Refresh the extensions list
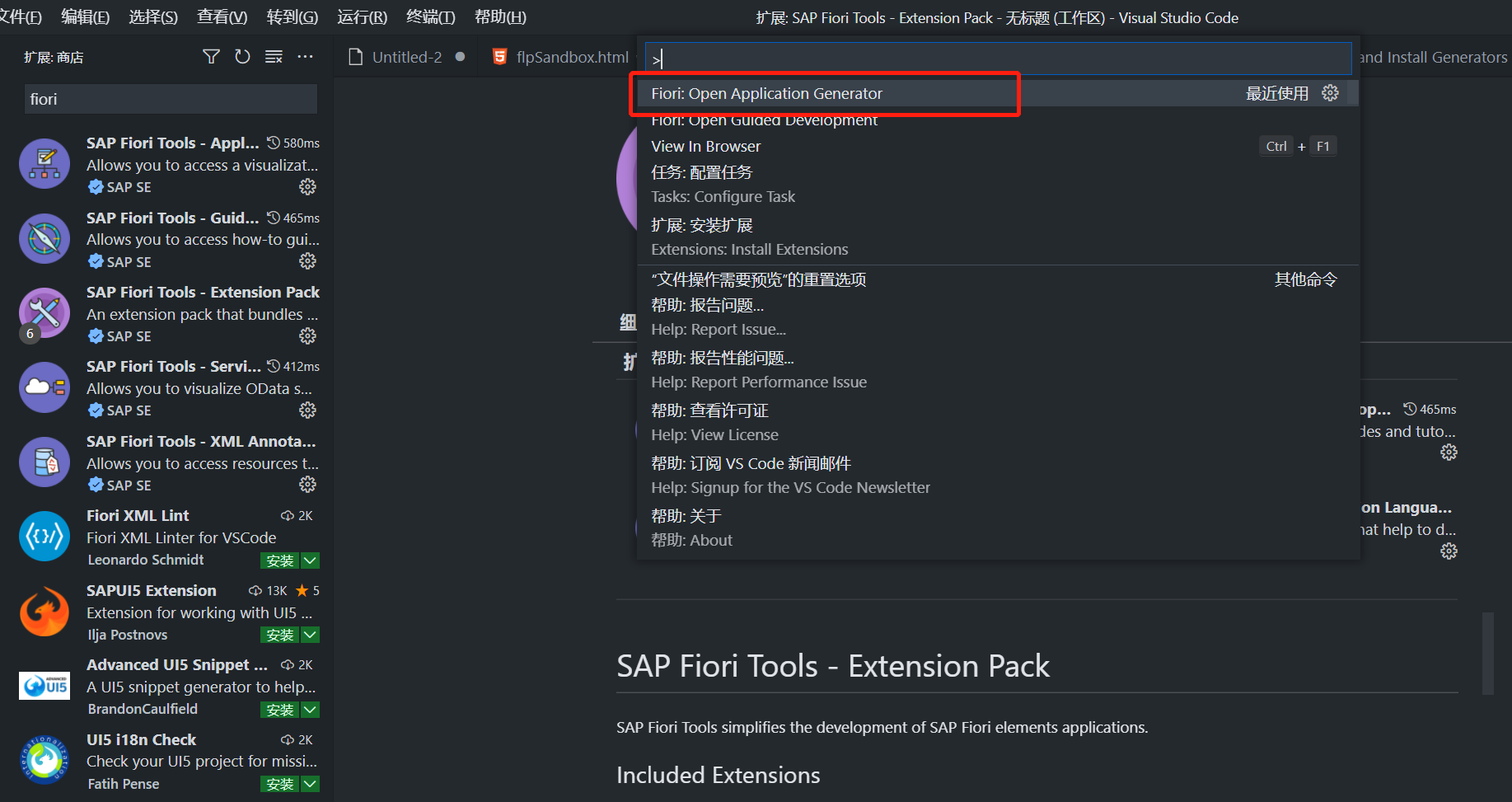The image size is (1512, 802). [x=242, y=56]
